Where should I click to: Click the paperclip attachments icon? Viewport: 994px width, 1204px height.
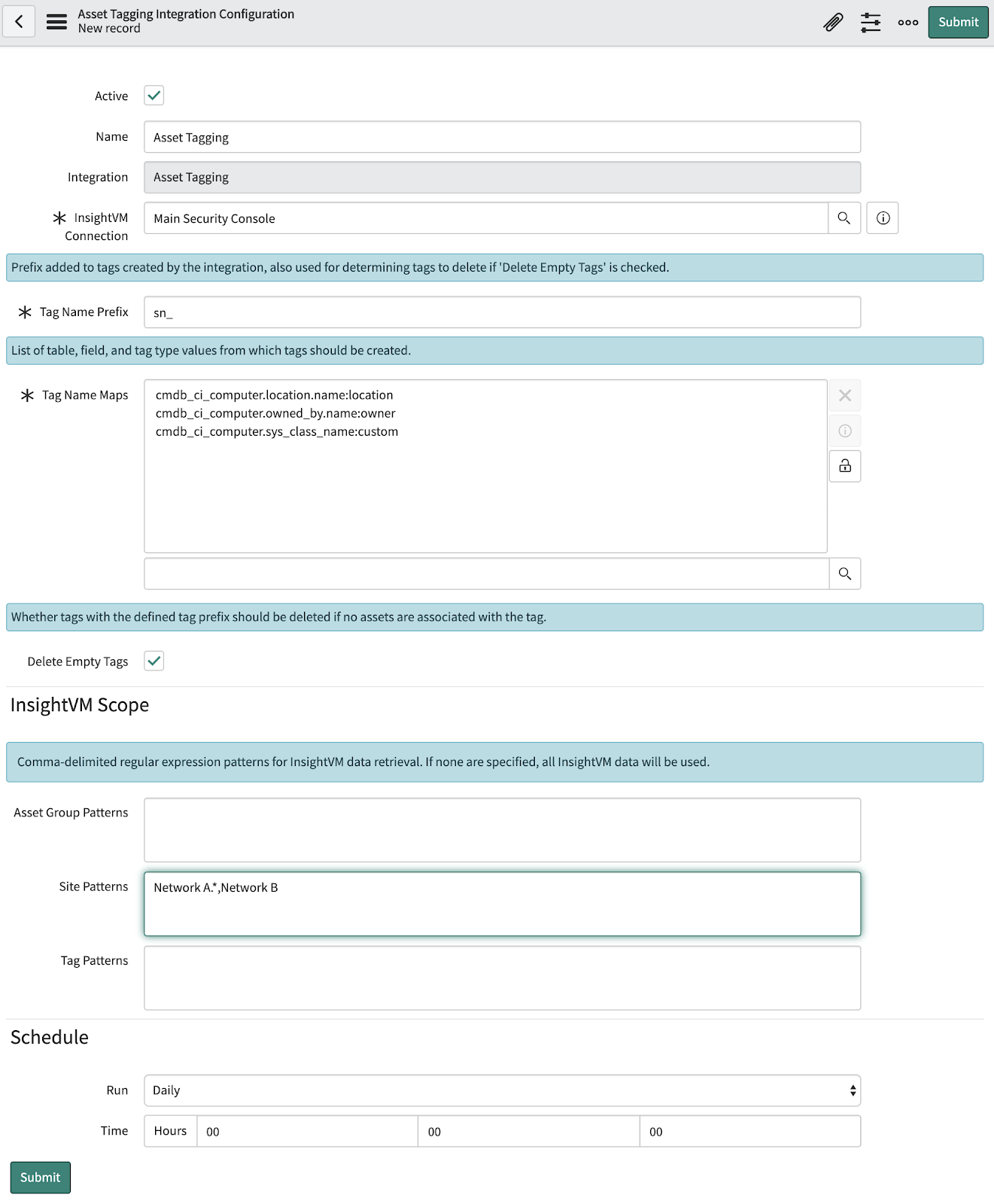[833, 23]
